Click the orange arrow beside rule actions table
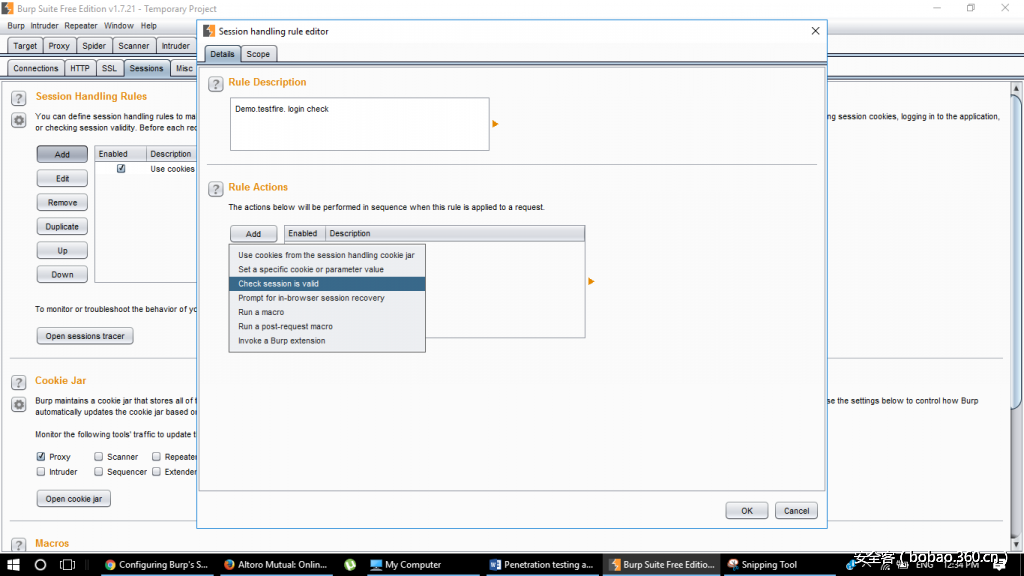Viewport: 1024px width, 576px height. tap(591, 281)
